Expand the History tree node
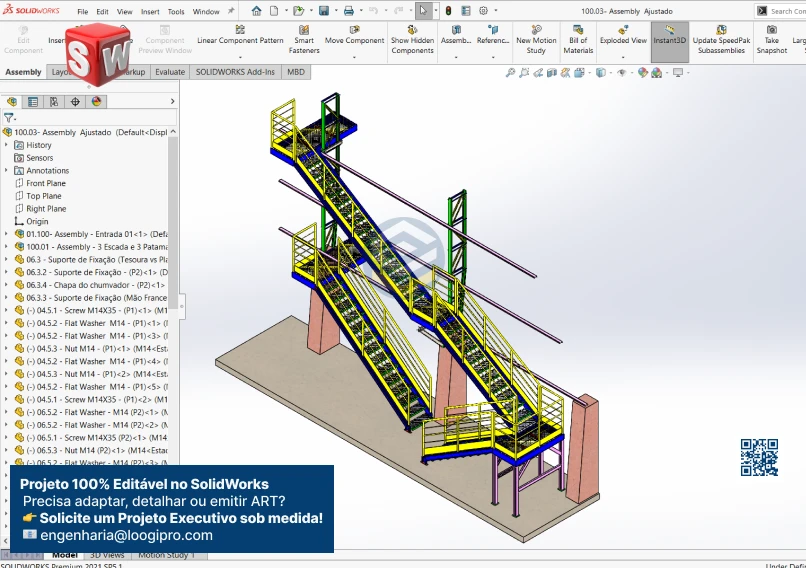This screenshot has width=806, height=568. (6, 145)
